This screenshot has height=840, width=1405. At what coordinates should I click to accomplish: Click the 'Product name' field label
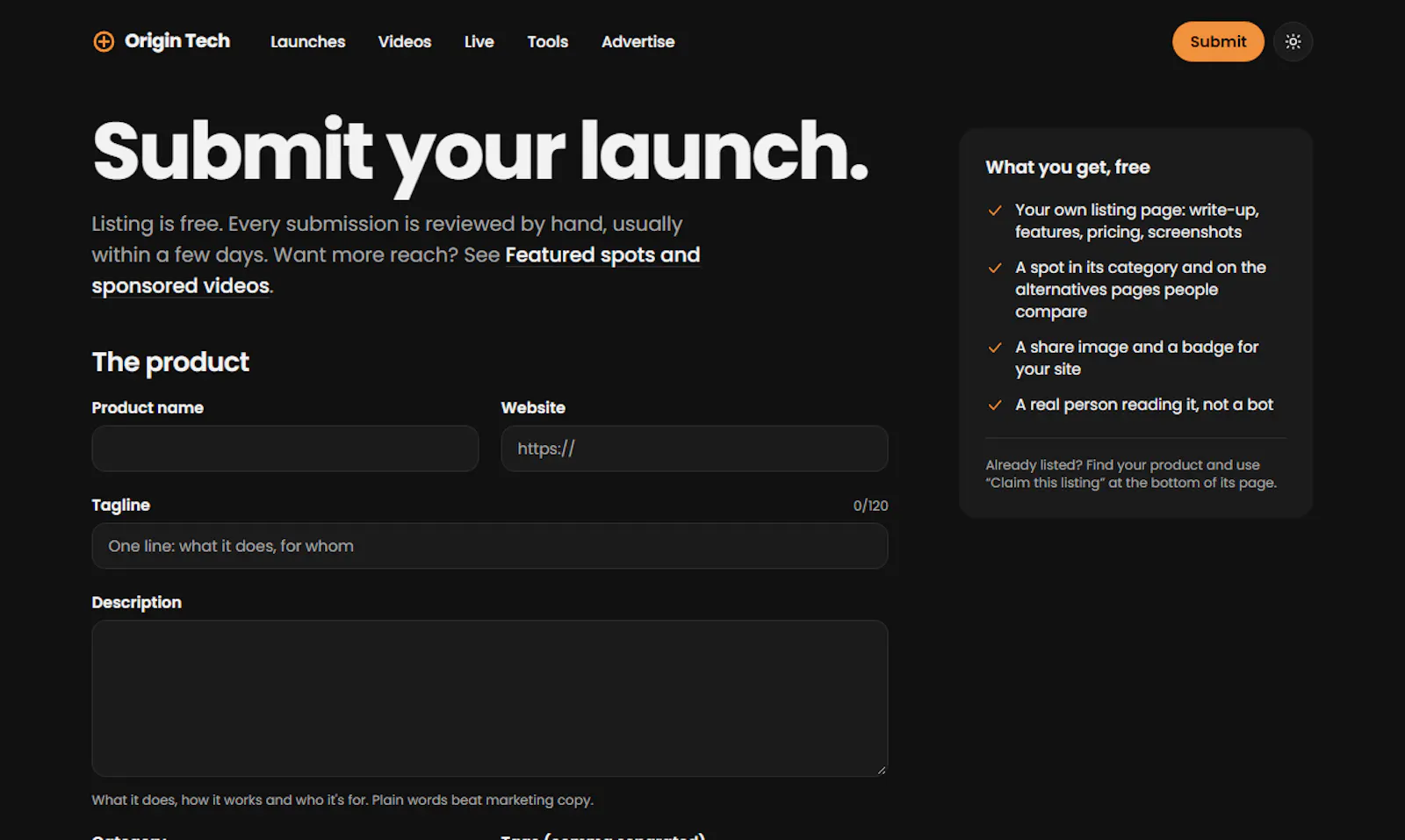point(148,407)
